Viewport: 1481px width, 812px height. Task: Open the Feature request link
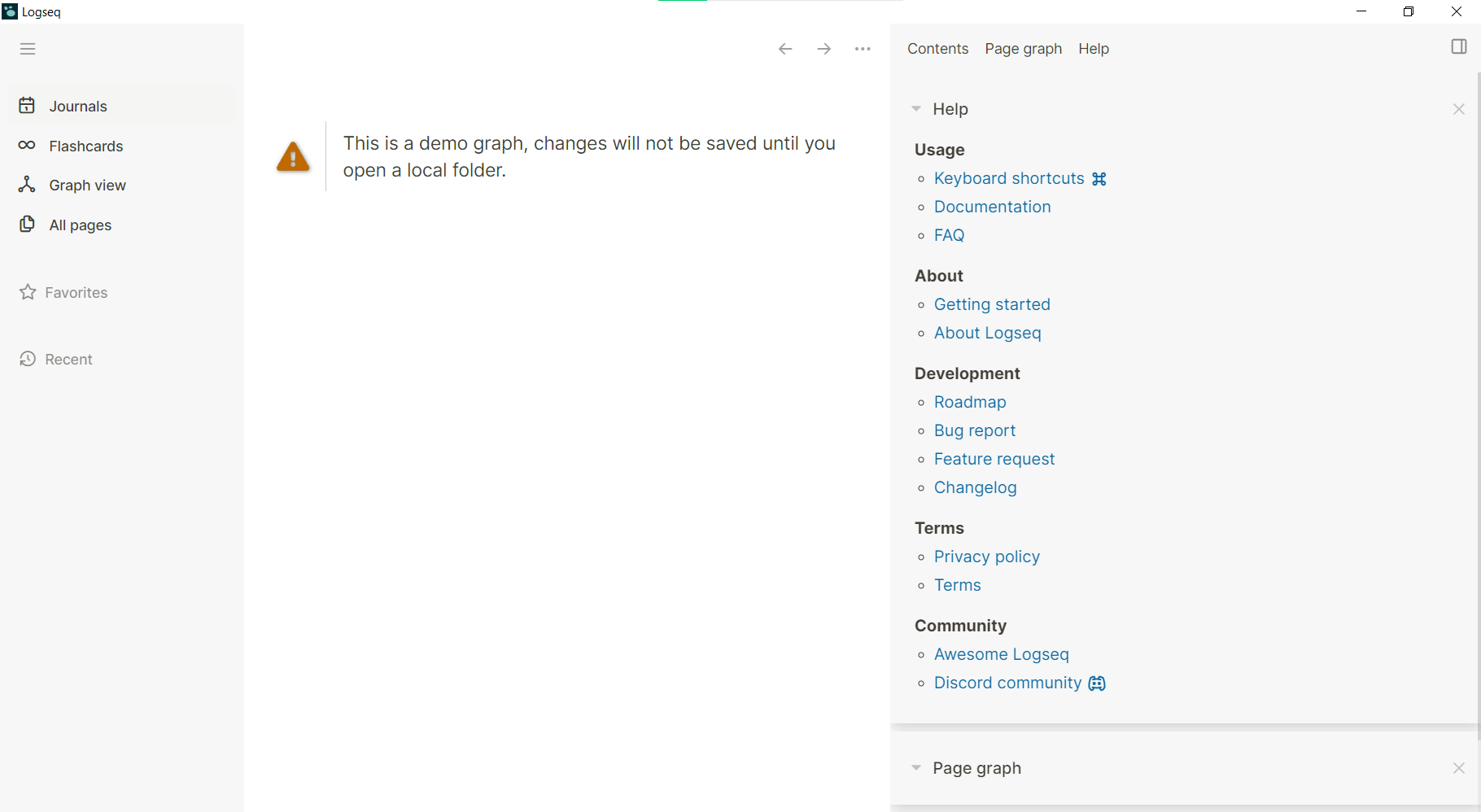click(994, 459)
